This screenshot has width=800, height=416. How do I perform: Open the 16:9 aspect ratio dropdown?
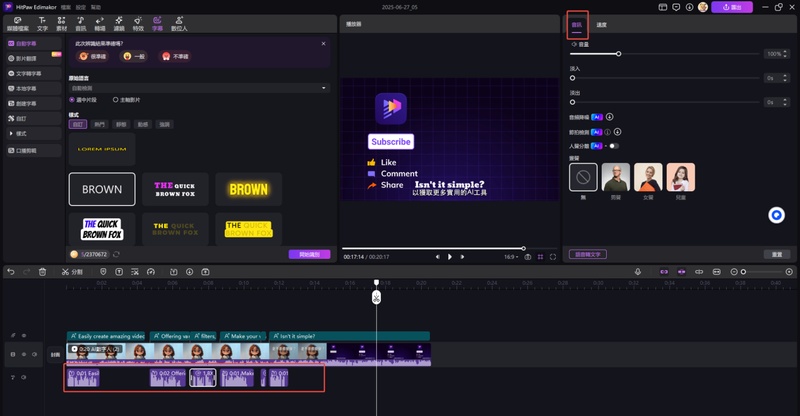[x=512, y=257]
